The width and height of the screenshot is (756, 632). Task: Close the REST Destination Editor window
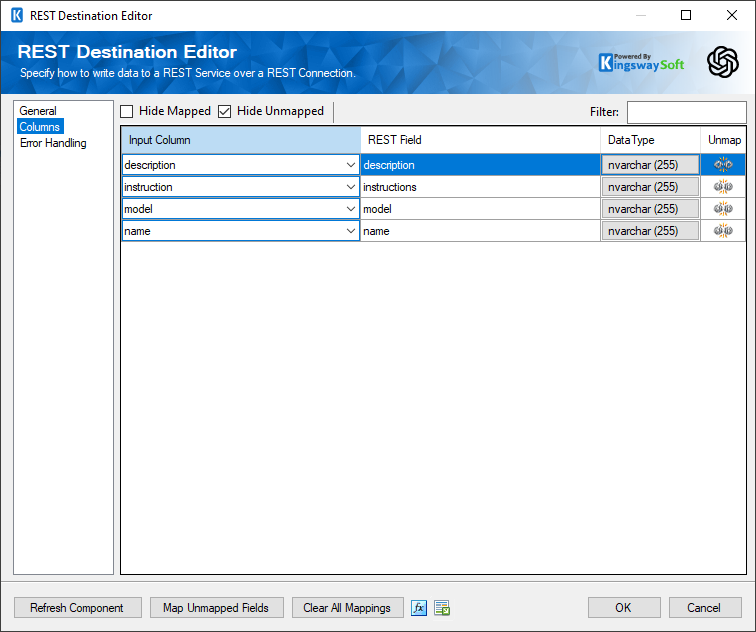click(731, 15)
